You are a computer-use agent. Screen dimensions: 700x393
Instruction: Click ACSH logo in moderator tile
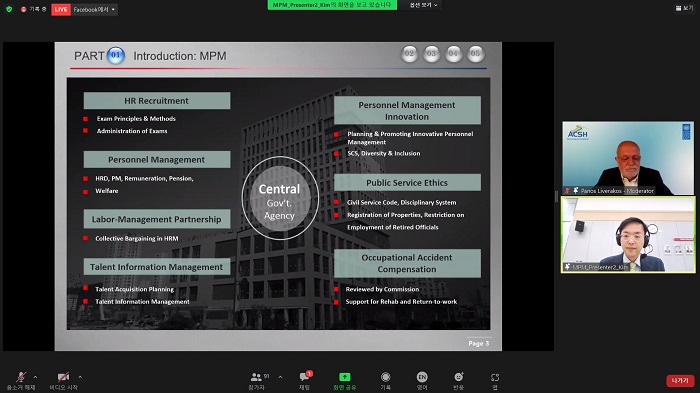point(578,132)
